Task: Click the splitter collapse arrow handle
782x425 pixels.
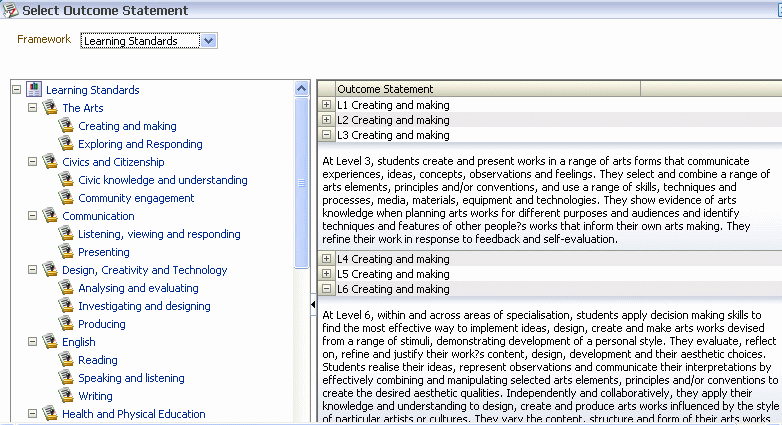Action: [313, 304]
